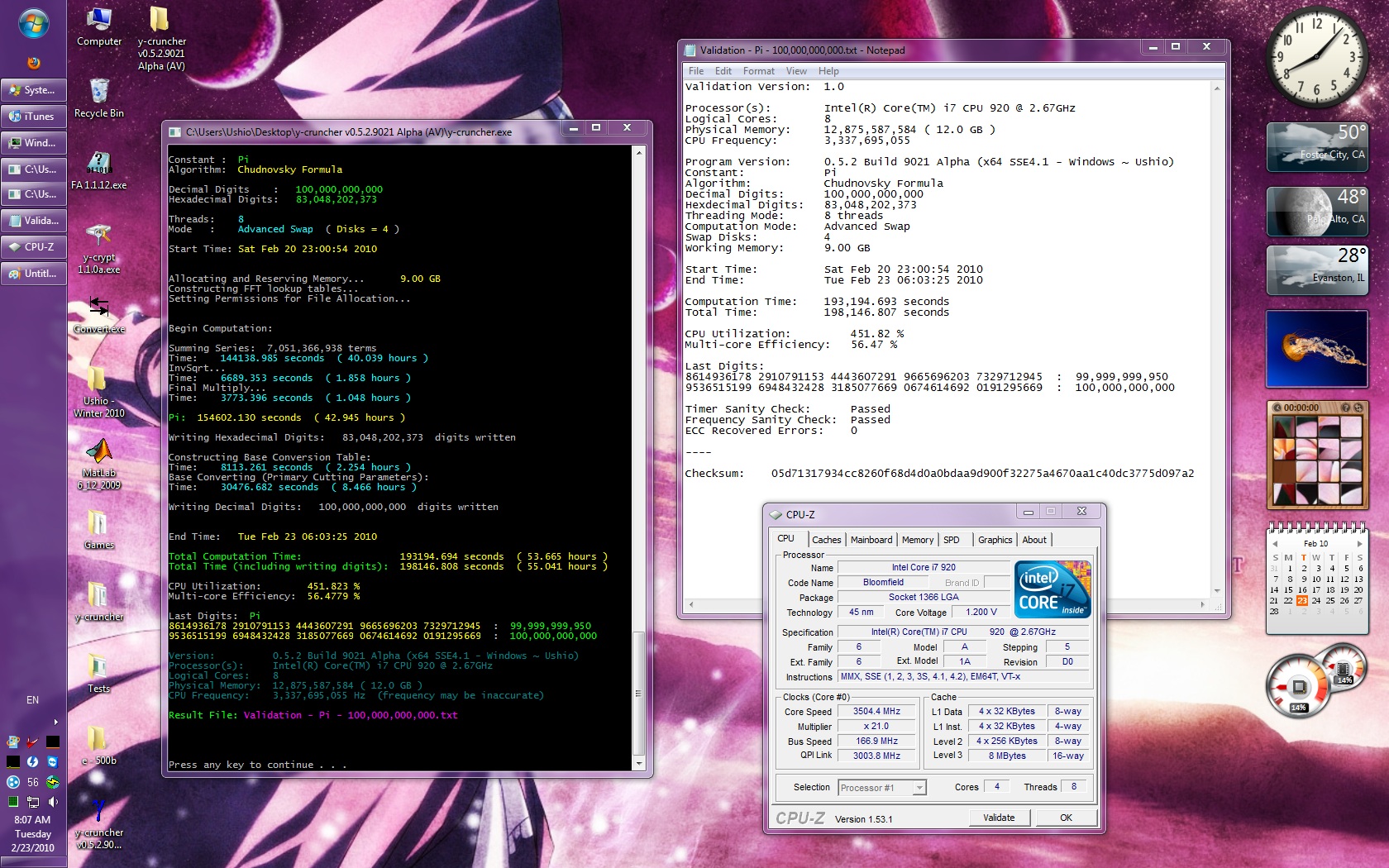Expand the Processor #1 selection dropdown
This screenshot has height=868, width=1389.
[919, 788]
